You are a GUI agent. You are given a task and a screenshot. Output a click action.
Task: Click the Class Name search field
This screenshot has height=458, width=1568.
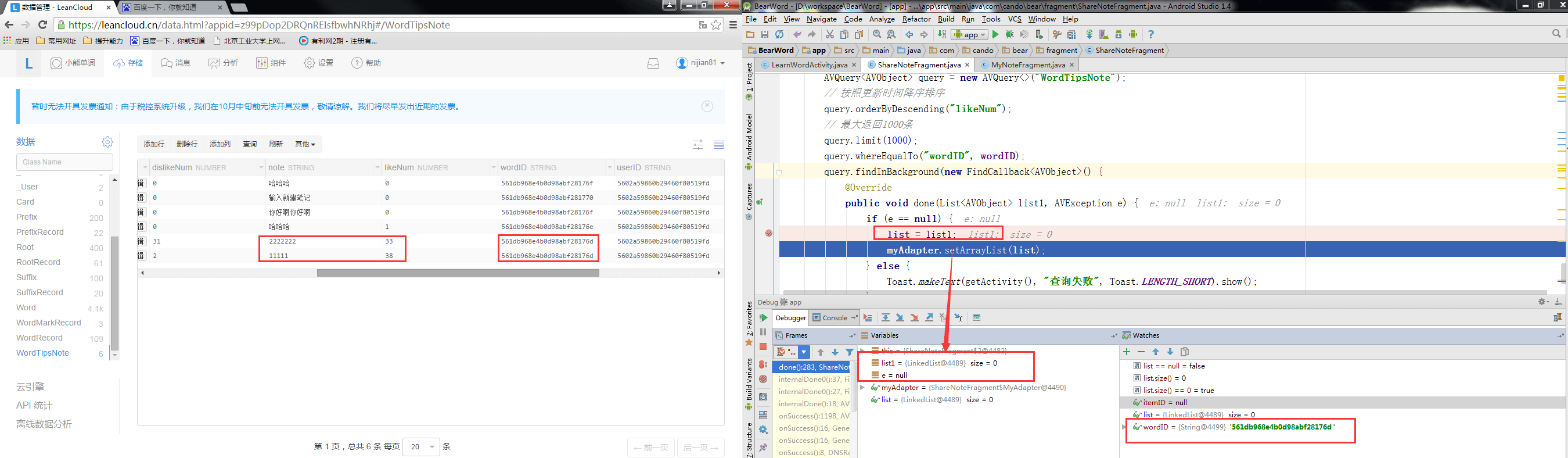[x=64, y=162]
